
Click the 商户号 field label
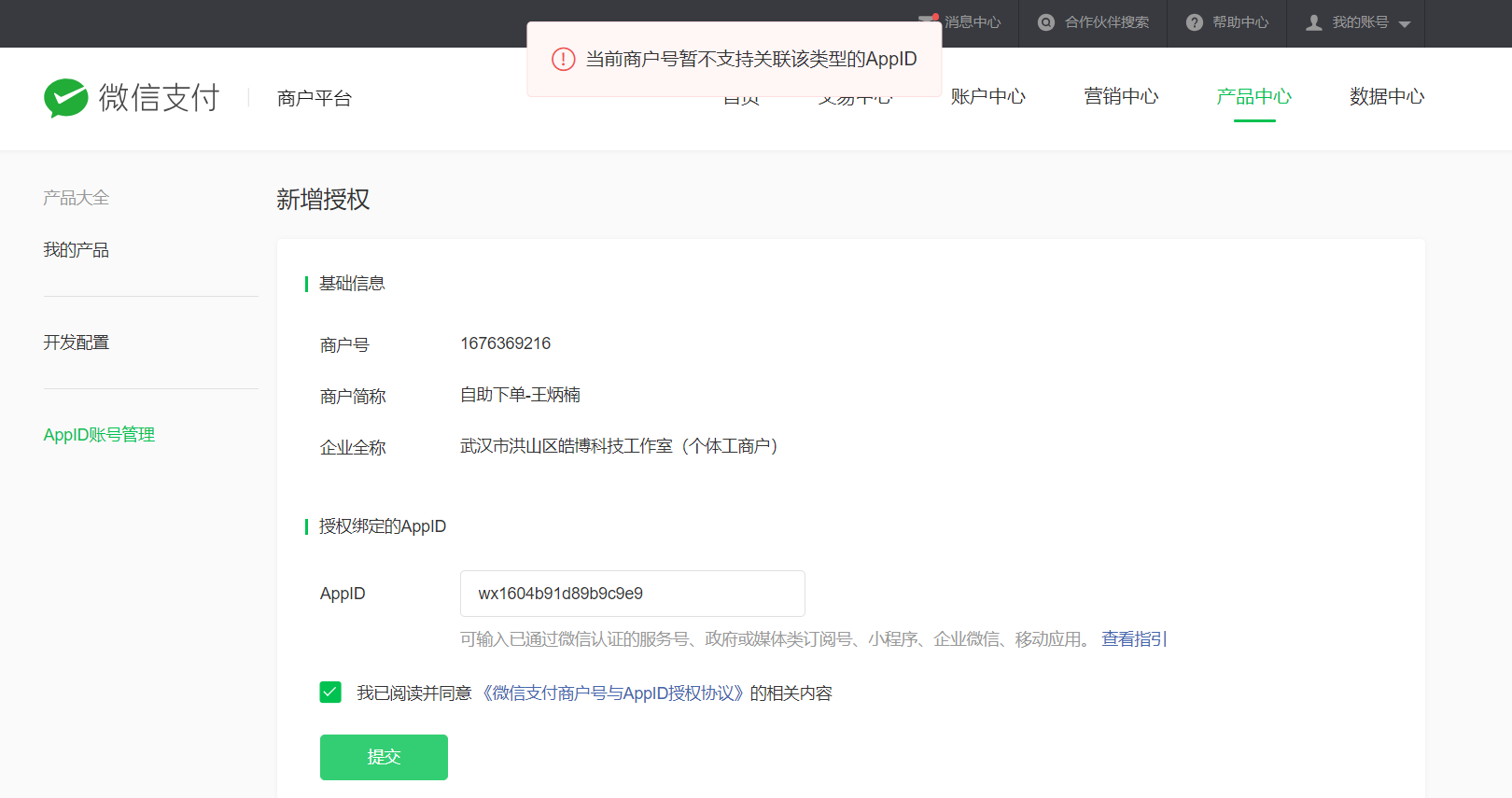(x=344, y=345)
